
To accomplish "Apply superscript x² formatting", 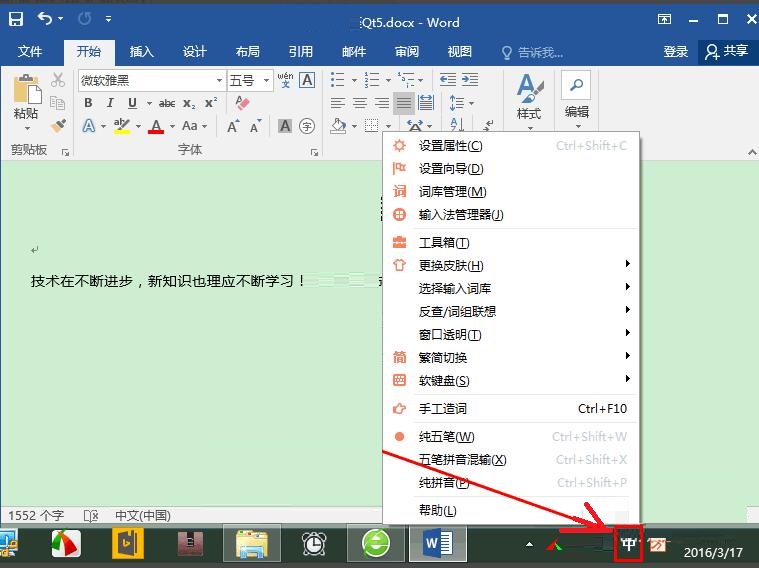I will pyautogui.click(x=211, y=103).
